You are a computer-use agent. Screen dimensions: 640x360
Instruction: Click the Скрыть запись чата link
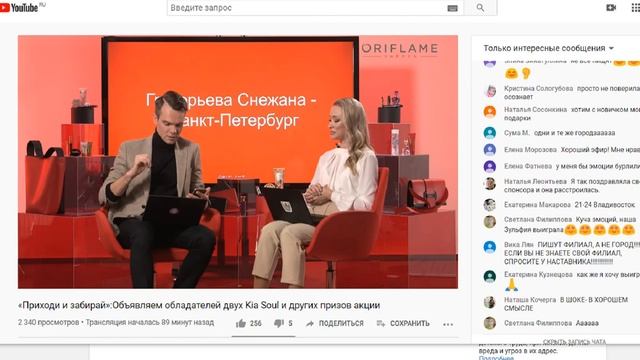coord(574,341)
